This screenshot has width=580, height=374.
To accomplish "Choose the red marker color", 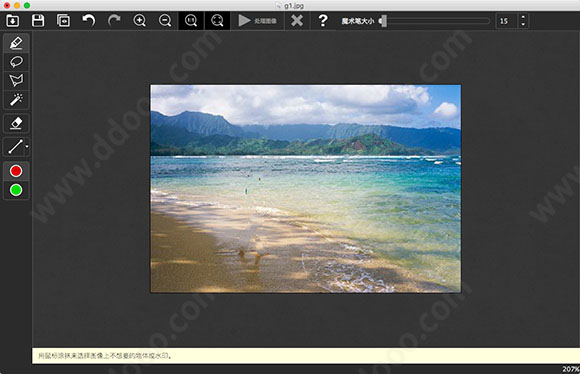I will pyautogui.click(x=16, y=171).
